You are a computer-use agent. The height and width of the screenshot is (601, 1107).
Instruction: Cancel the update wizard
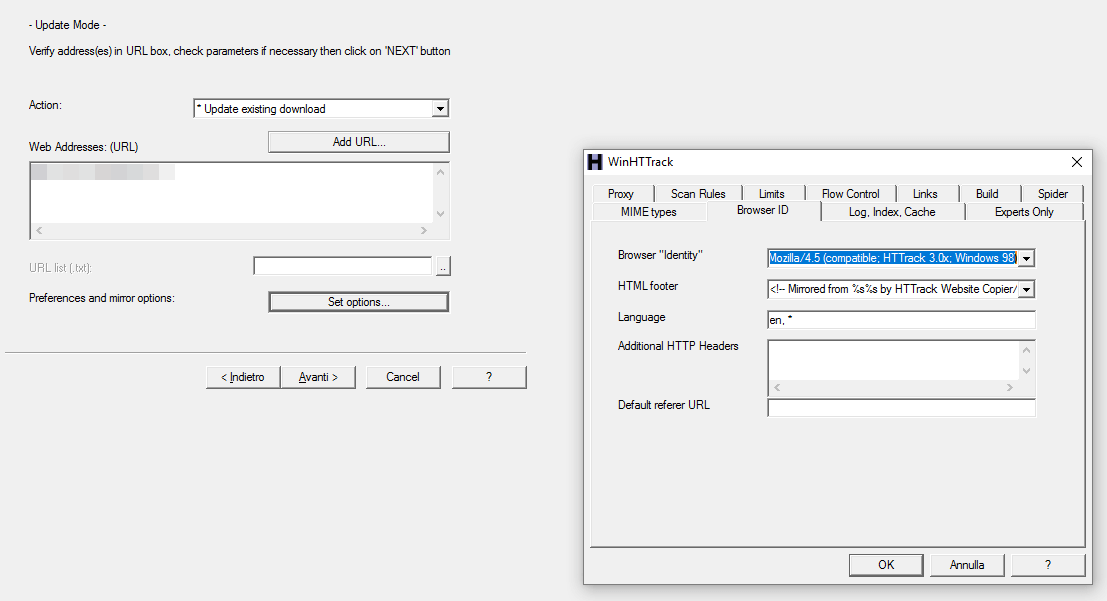pyautogui.click(x=403, y=377)
